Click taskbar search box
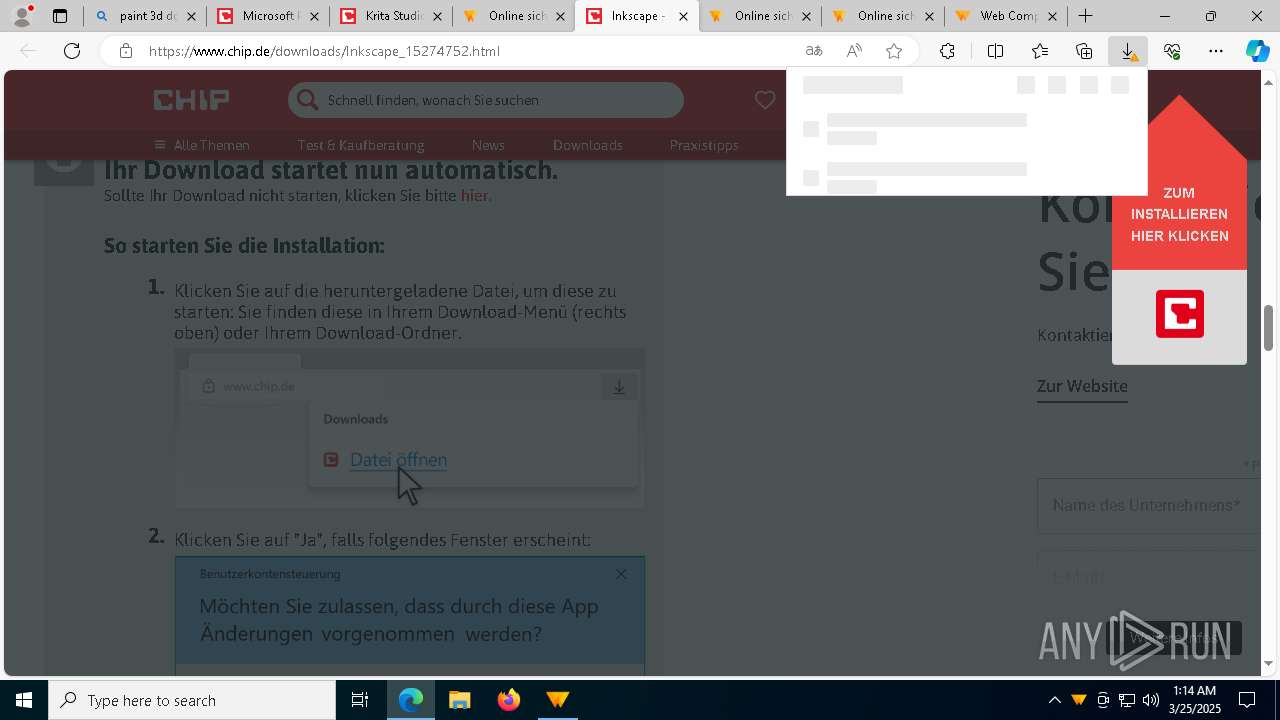Screen dimensions: 1280x720 click(x=192, y=700)
